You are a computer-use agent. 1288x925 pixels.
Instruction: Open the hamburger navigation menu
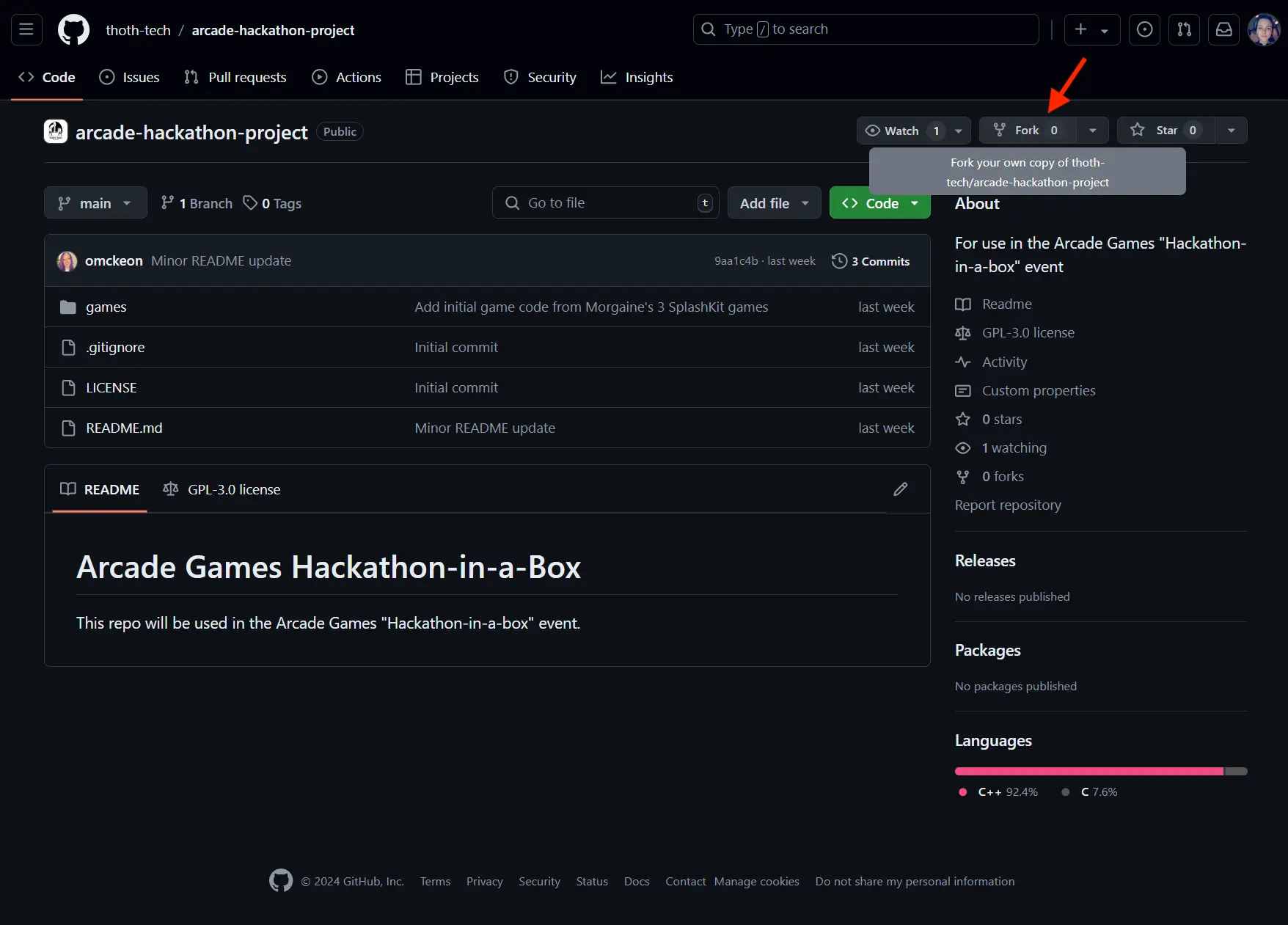point(26,29)
